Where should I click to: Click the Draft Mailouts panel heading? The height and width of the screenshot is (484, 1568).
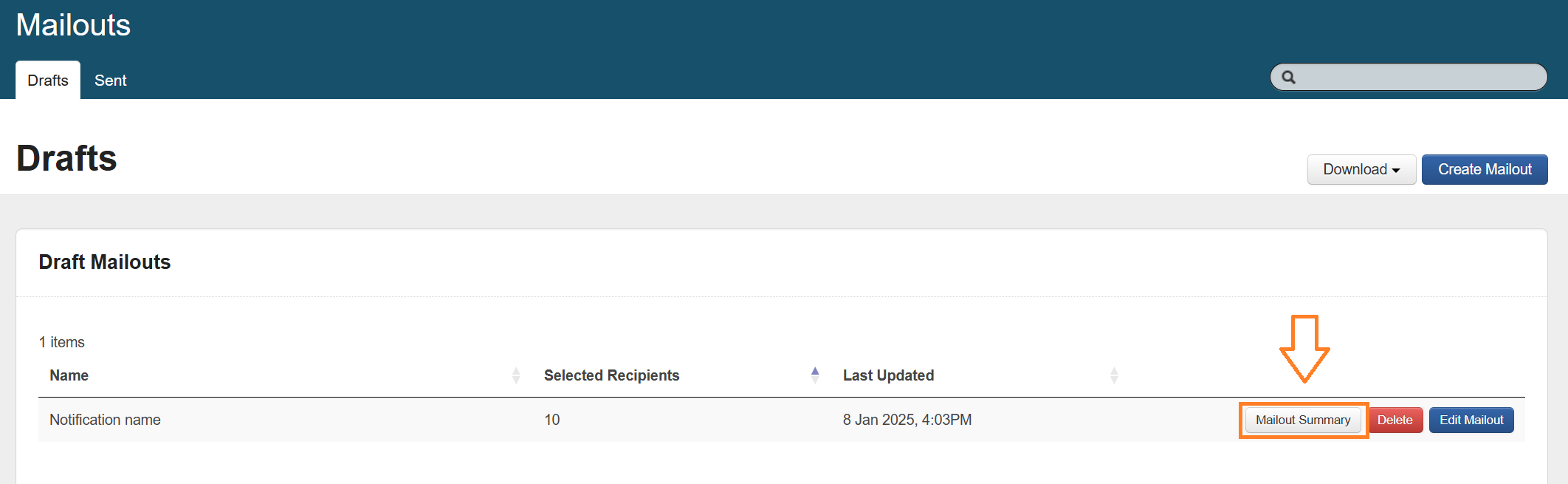tap(105, 262)
